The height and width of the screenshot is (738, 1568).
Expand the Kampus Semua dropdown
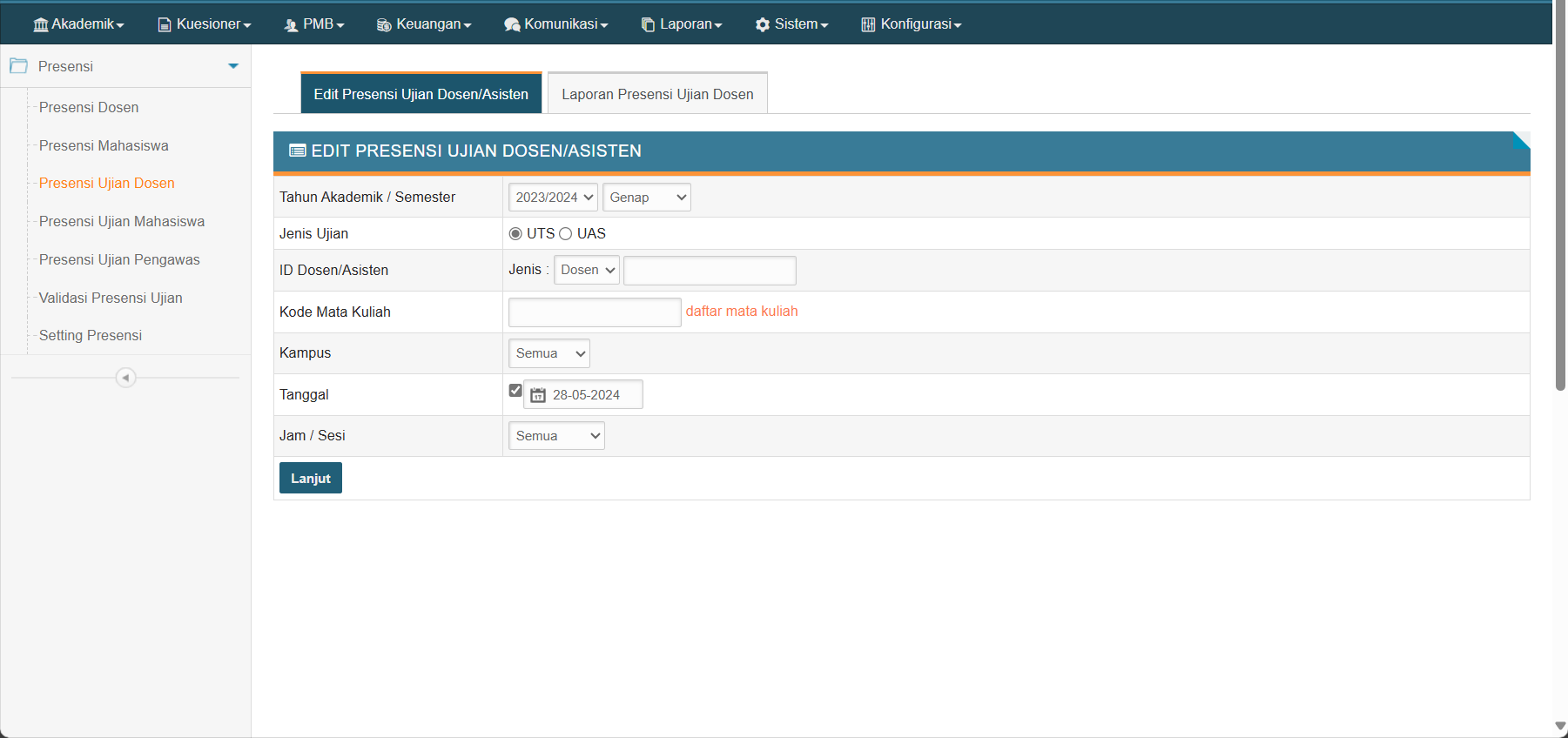pos(548,353)
